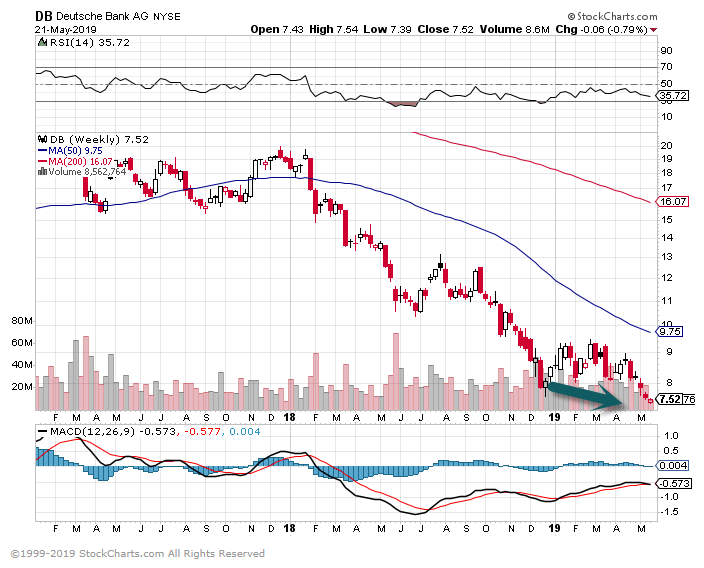Click the MA(200) 16.07 legend text

tap(80, 162)
